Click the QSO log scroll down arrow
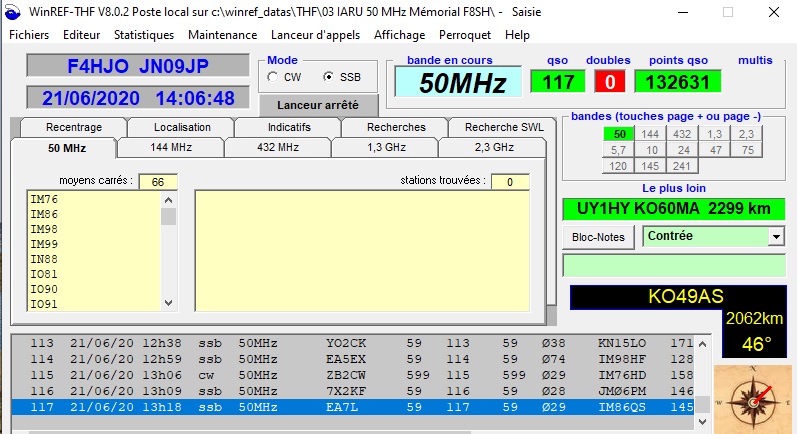The image size is (797, 434). click(x=702, y=422)
